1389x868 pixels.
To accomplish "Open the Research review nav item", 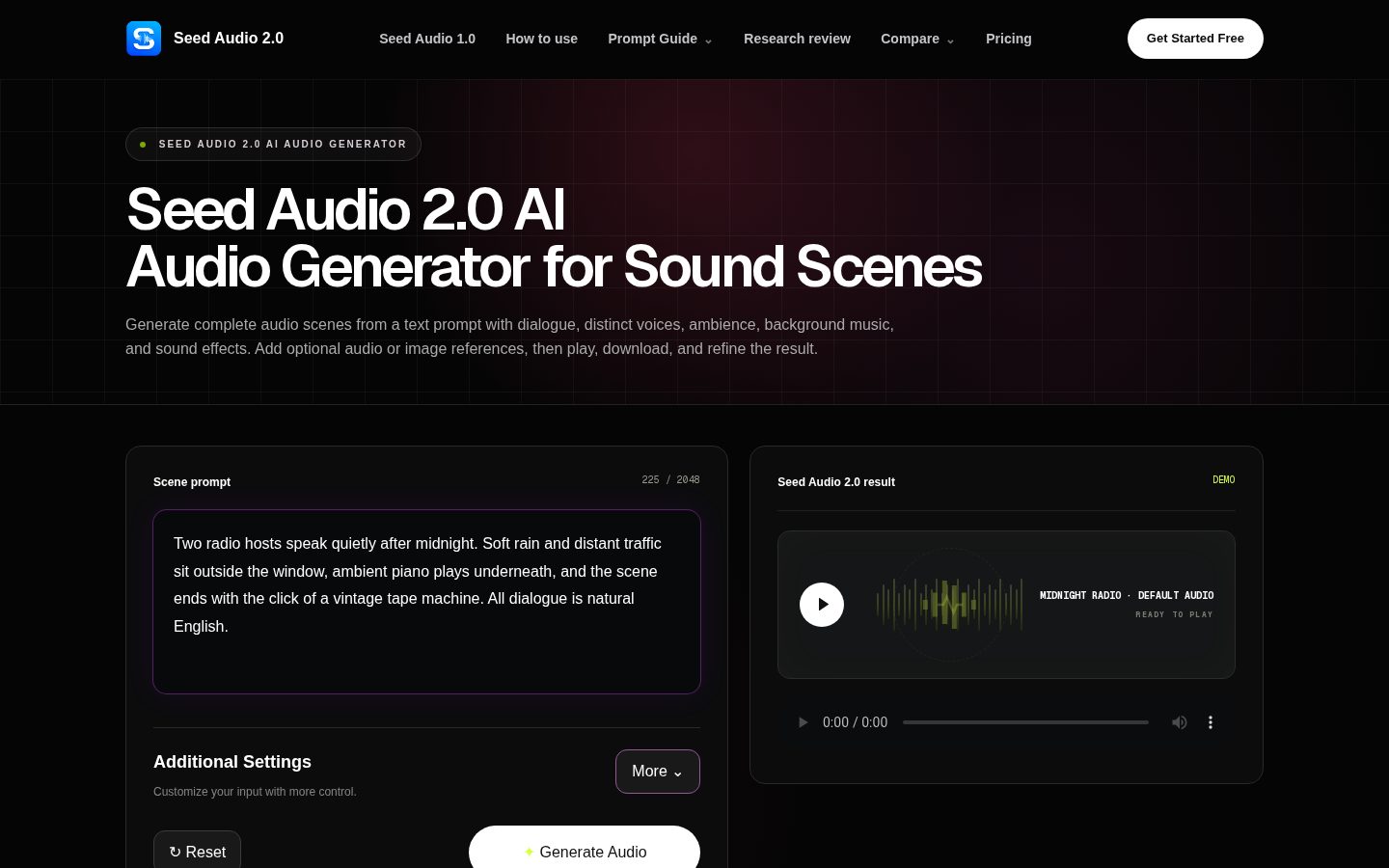I will [x=797, y=39].
